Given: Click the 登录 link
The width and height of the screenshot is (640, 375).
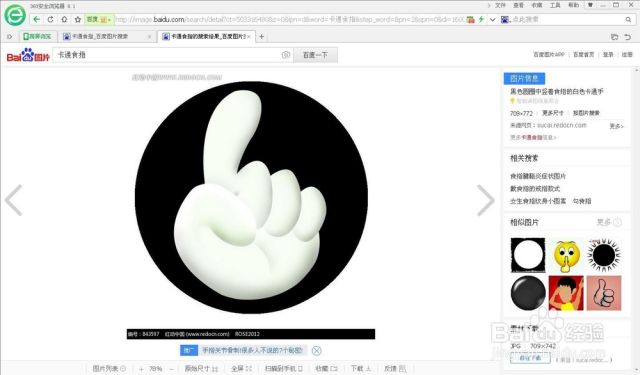Looking at the screenshot, I should (x=608, y=54).
